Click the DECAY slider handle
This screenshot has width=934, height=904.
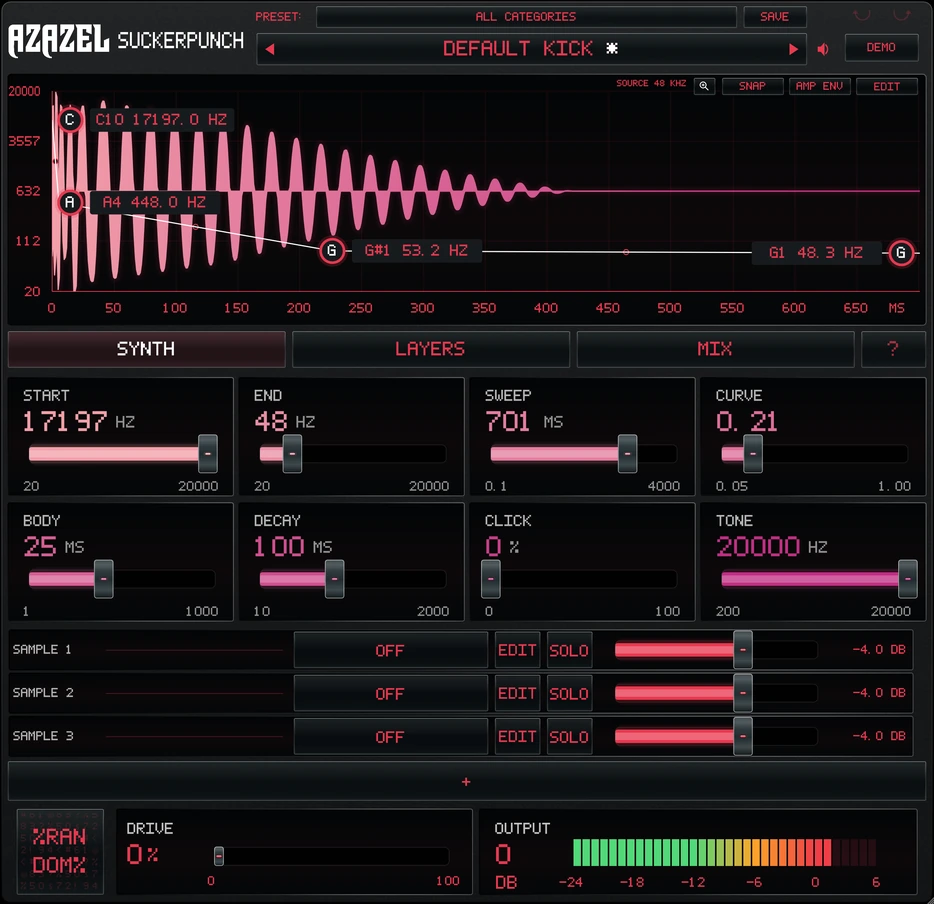pyautogui.click(x=334, y=579)
